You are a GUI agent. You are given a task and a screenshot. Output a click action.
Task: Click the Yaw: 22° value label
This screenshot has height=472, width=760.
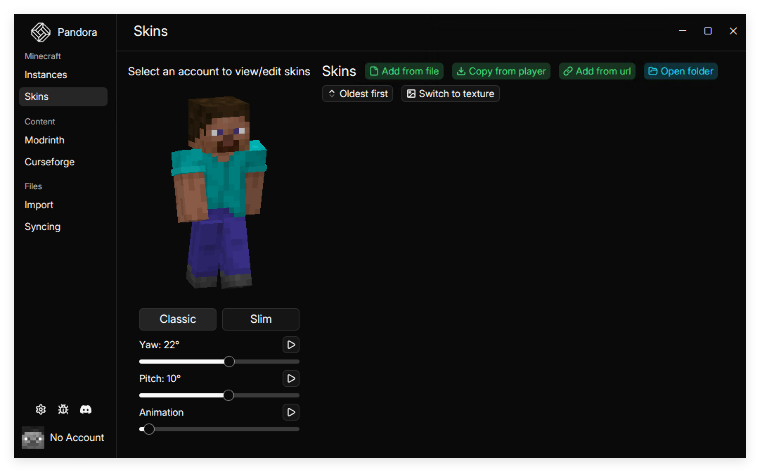(159, 345)
